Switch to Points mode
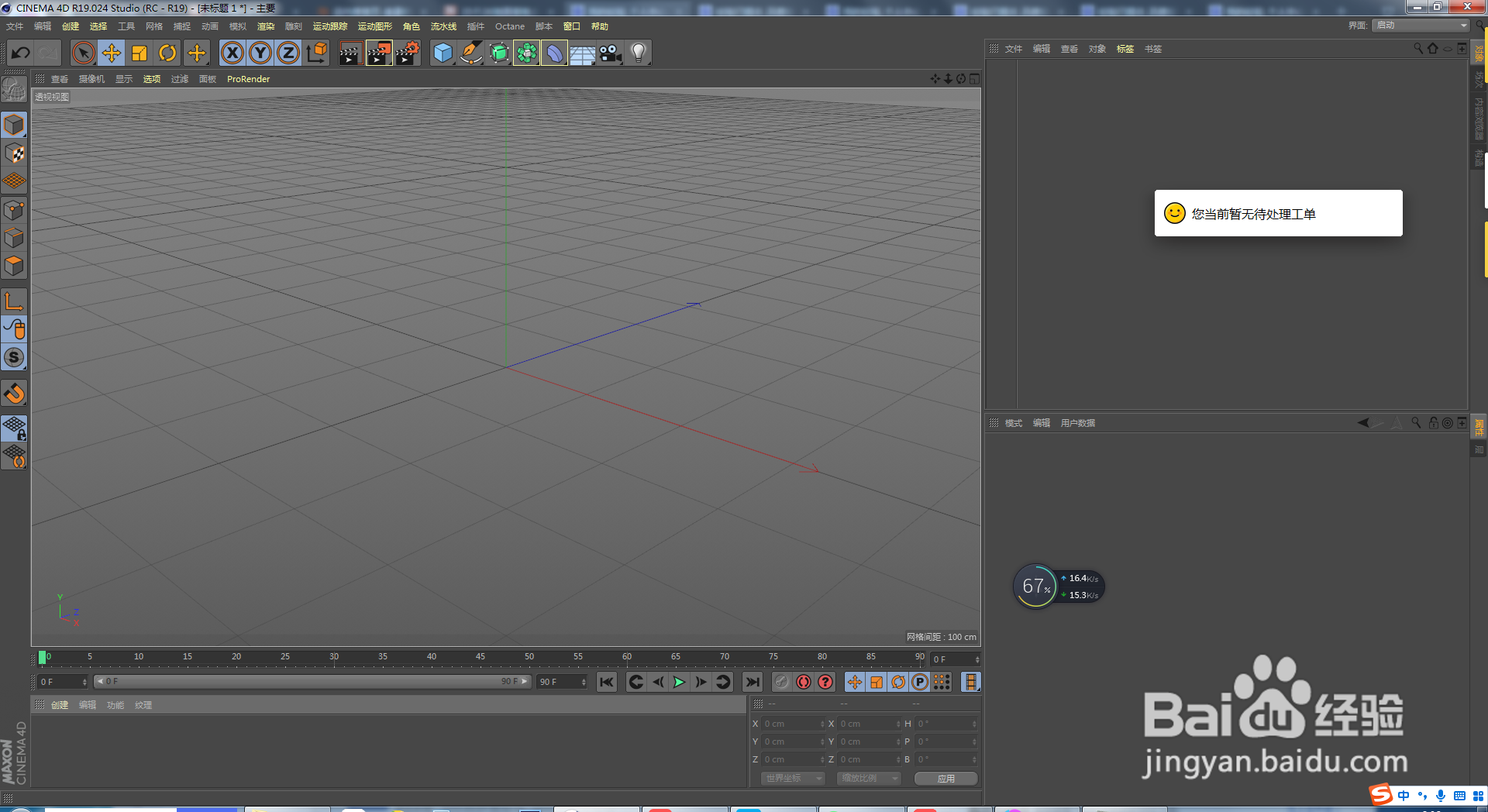This screenshot has width=1488, height=812. pos(14,210)
